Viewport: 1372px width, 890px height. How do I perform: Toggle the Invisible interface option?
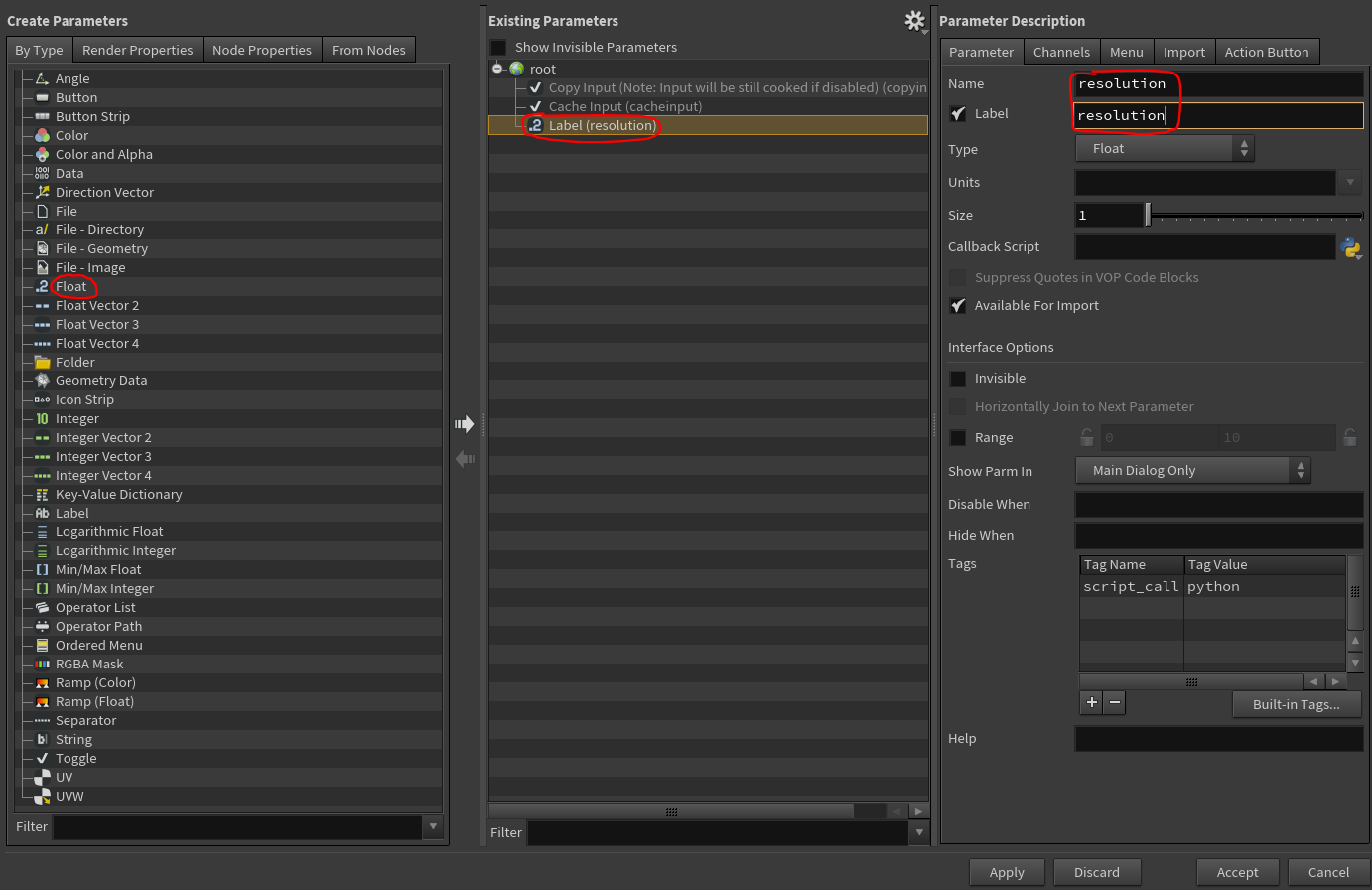957,378
